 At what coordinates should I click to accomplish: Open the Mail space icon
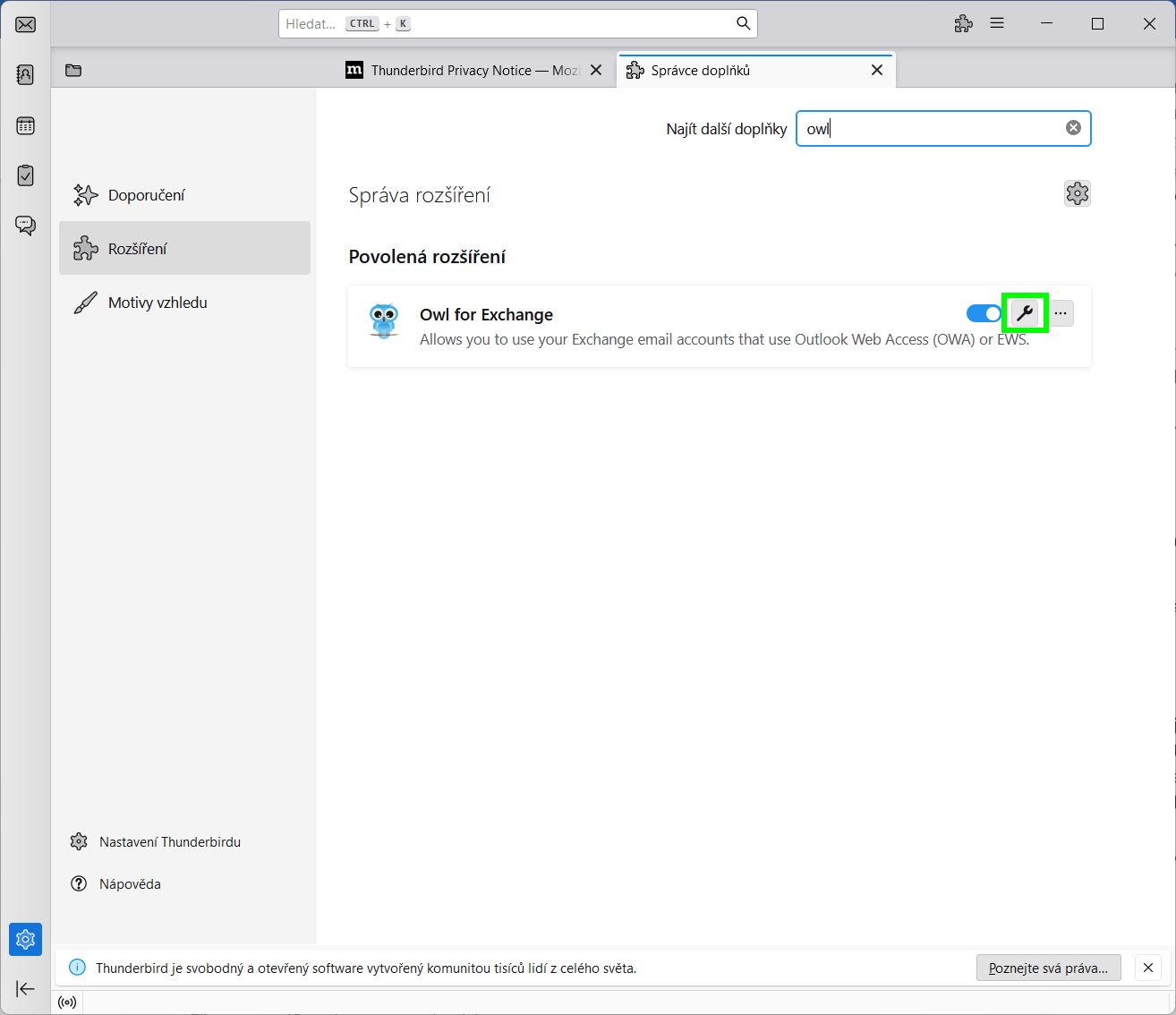point(25,24)
